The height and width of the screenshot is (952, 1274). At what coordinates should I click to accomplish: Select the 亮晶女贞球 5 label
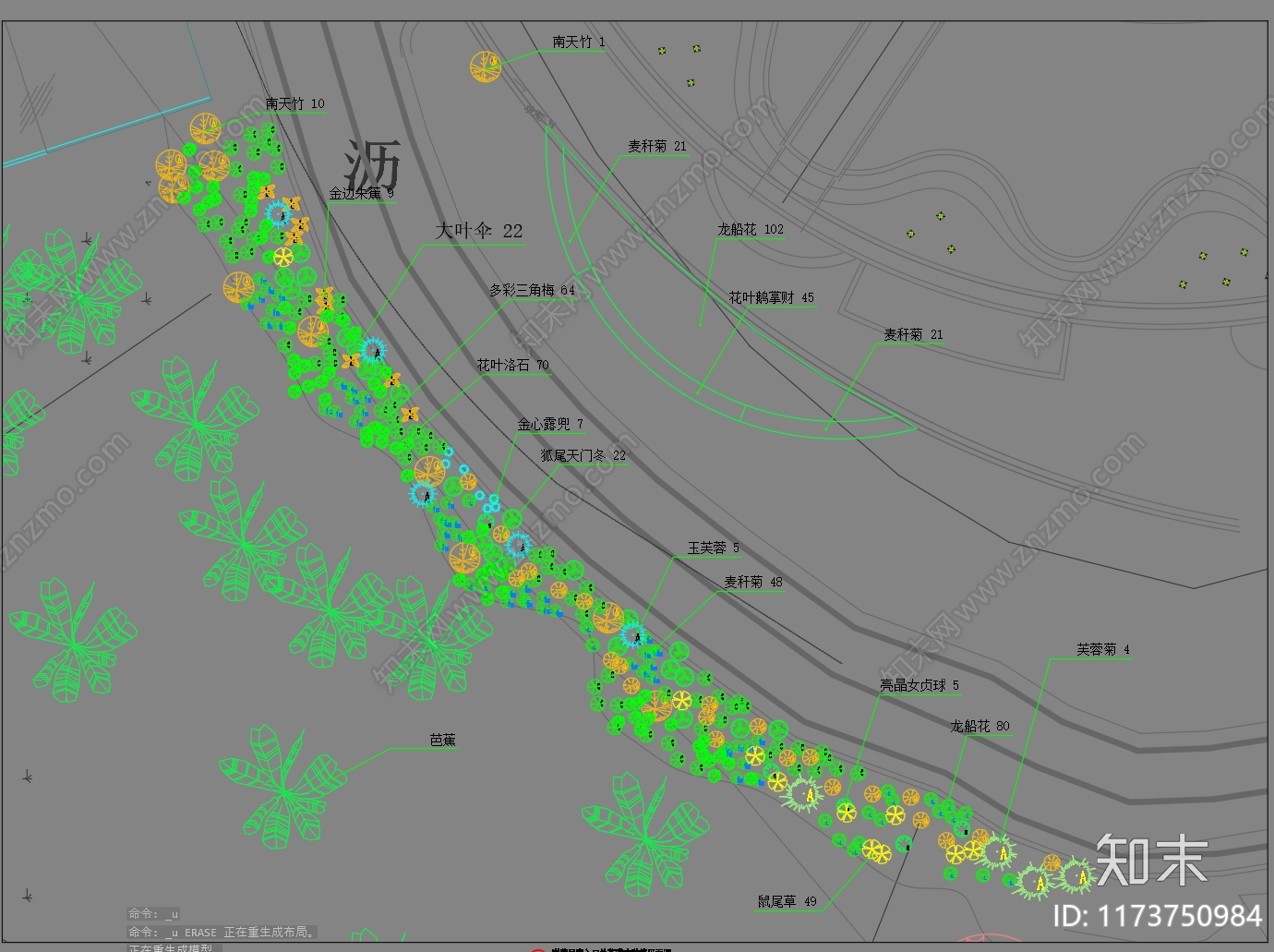click(919, 686)
